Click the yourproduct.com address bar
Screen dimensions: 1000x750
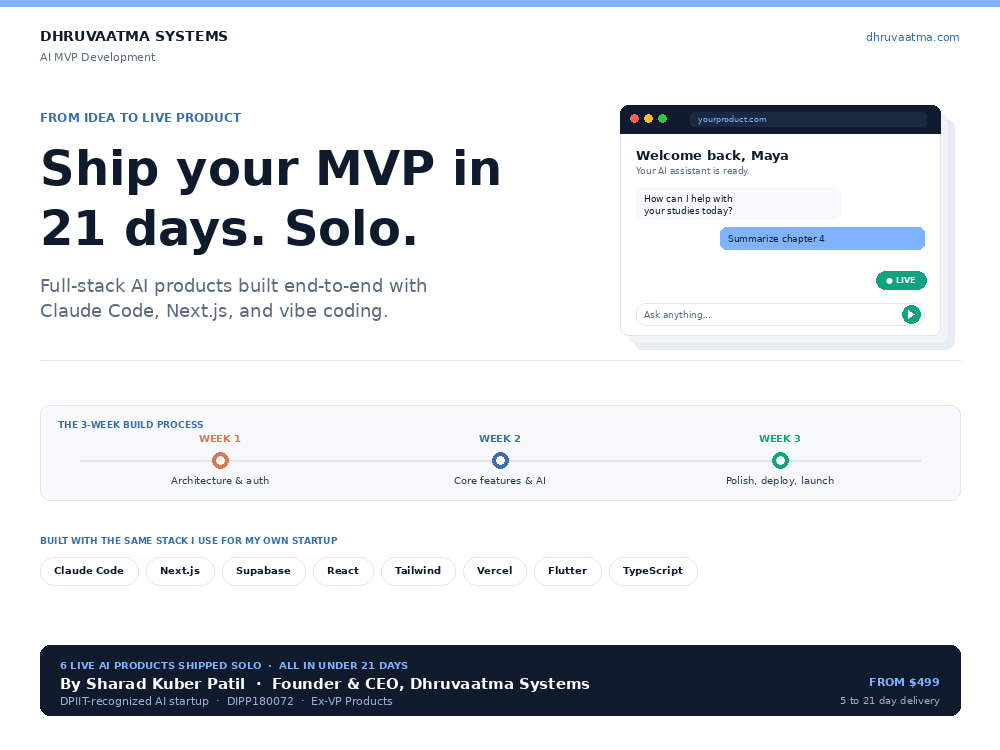[x=808, y=119]
